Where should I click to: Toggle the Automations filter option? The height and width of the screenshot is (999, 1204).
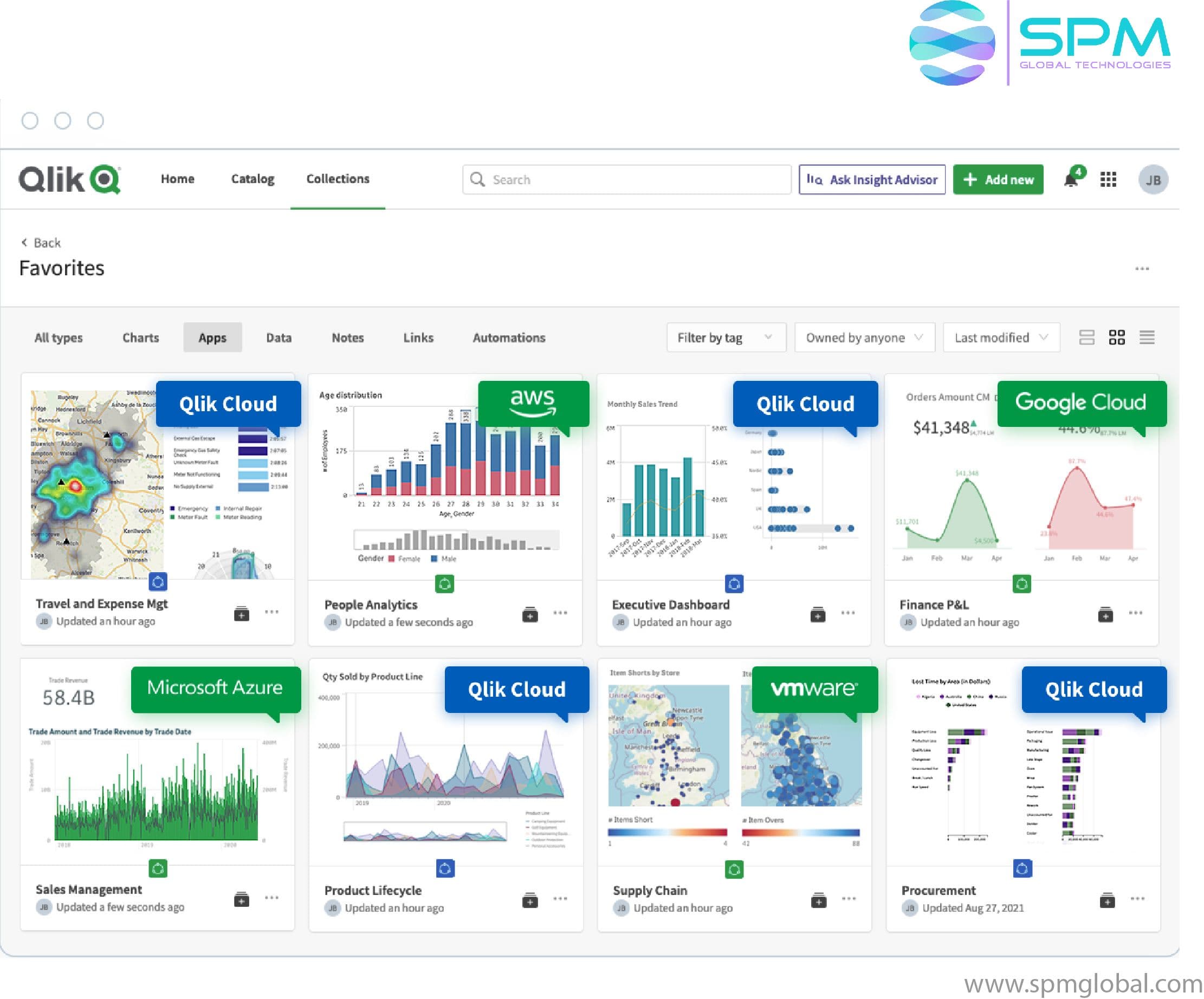[509, 337]
